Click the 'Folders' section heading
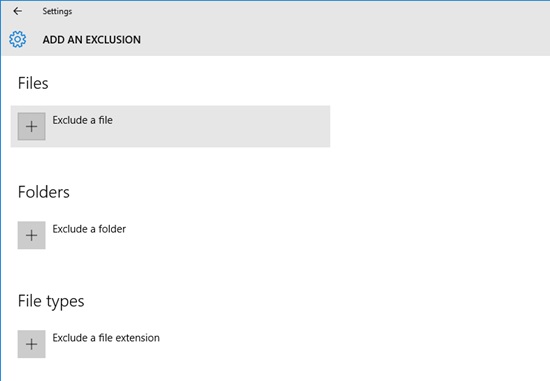 click(x=43, y=192)
